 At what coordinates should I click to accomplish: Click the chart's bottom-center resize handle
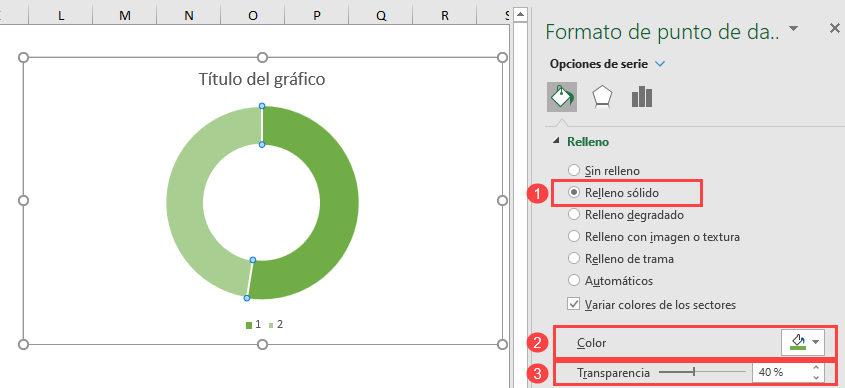pyautogui.click(x=262, y=344)
